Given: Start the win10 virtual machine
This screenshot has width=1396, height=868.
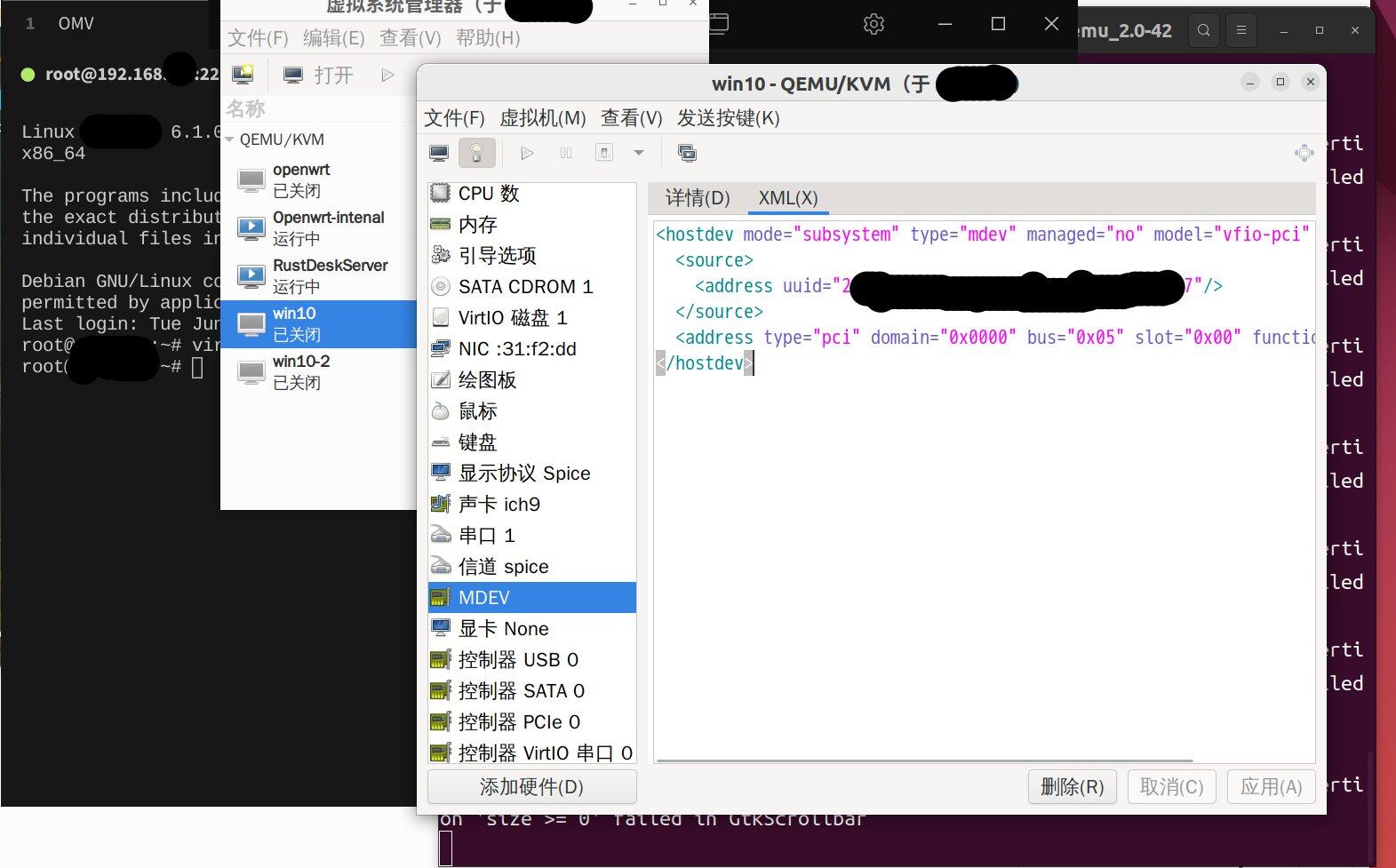Looking at the screenshot, I should [x=527, y=154].
